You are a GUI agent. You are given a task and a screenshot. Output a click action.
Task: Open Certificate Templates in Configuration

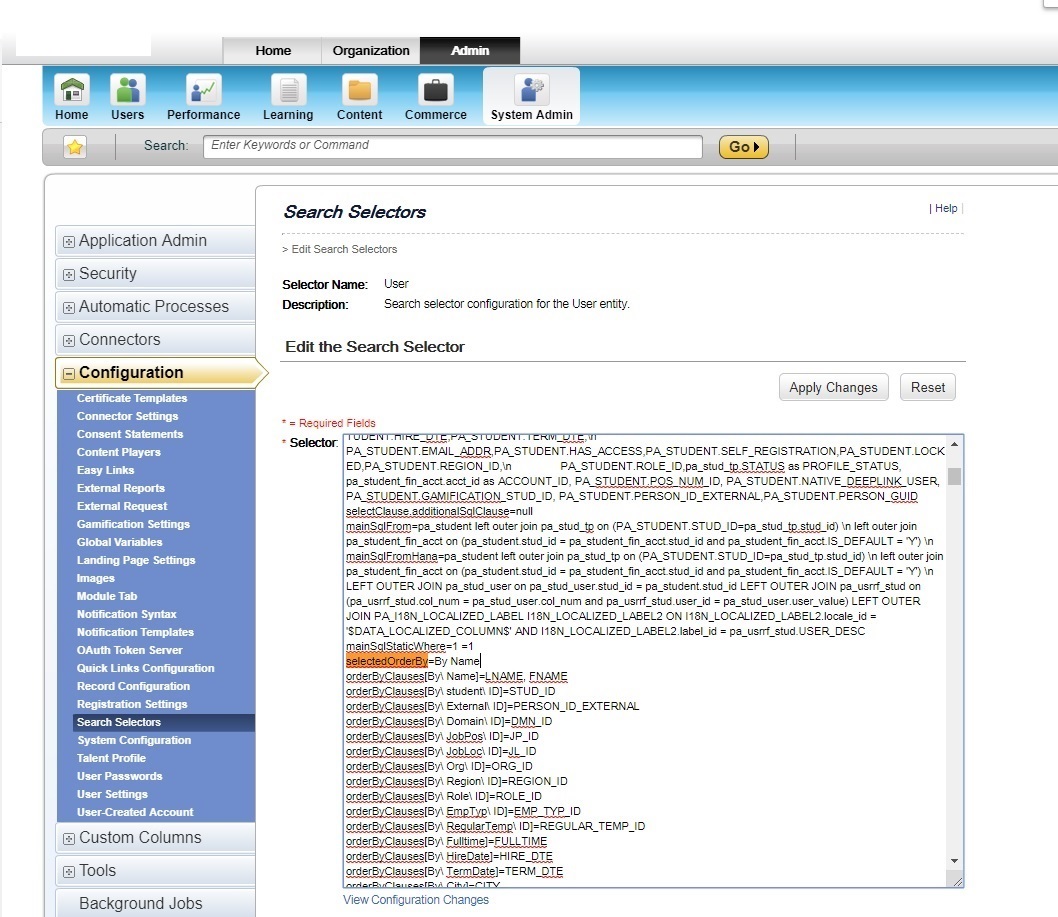(x=132, y=398)
